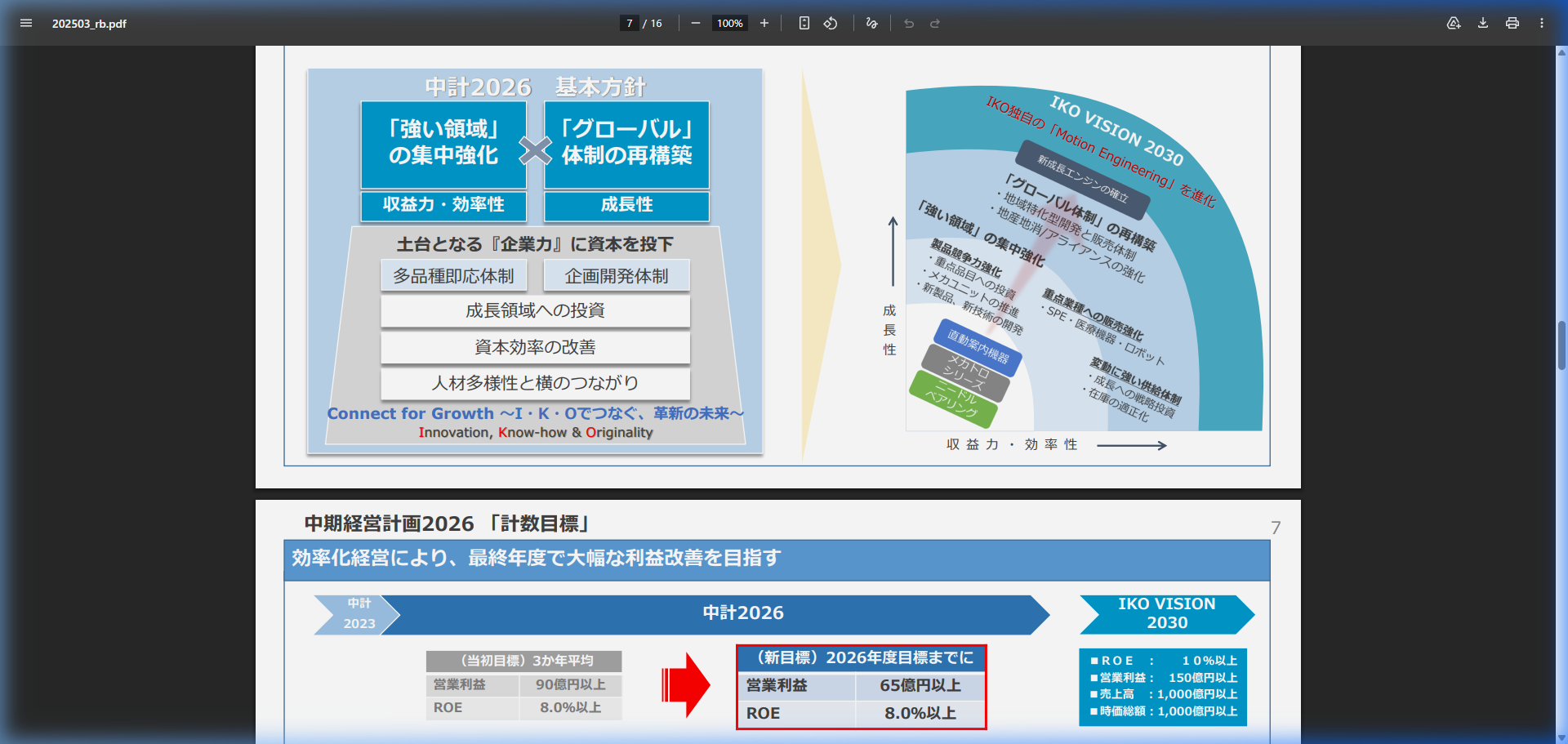Click the Connect for Growth slogan text
The image size is (1568, 744).
coord(535,413)
